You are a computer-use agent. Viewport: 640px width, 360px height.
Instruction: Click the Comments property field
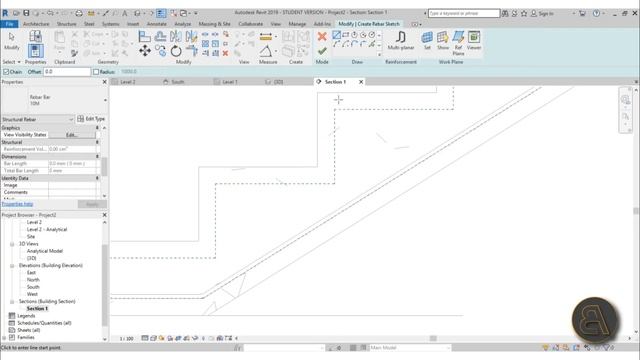coord(73,192)
